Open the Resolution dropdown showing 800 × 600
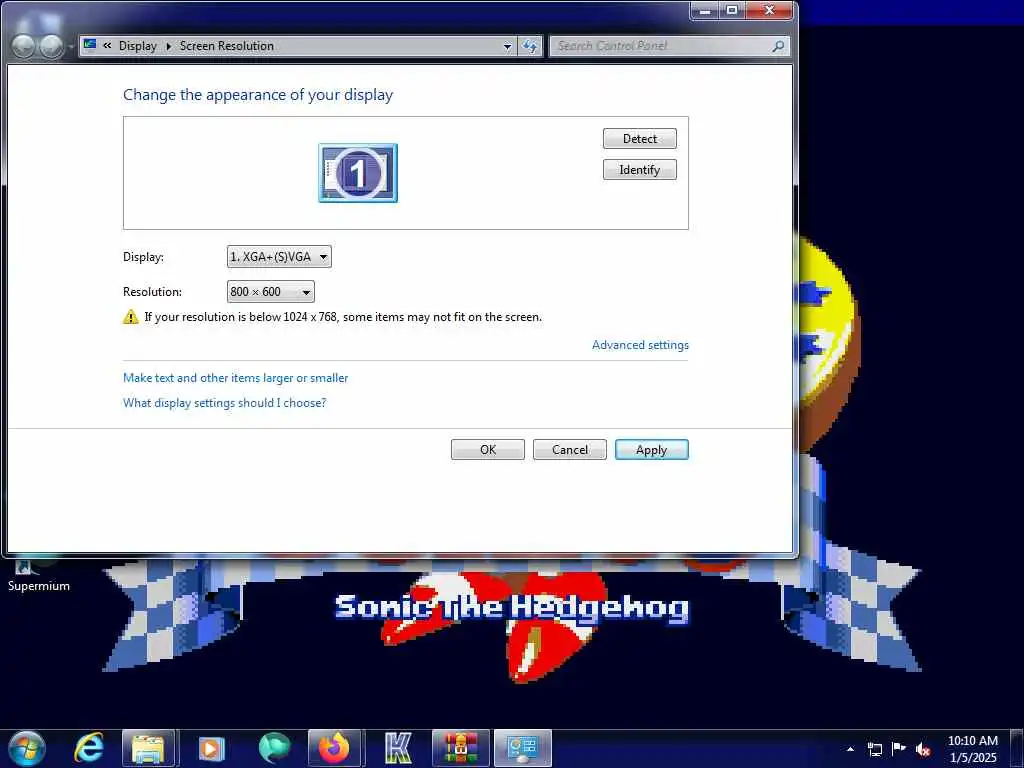The width and height of the screenshot is (1024, 768). [x=270, y=291]
